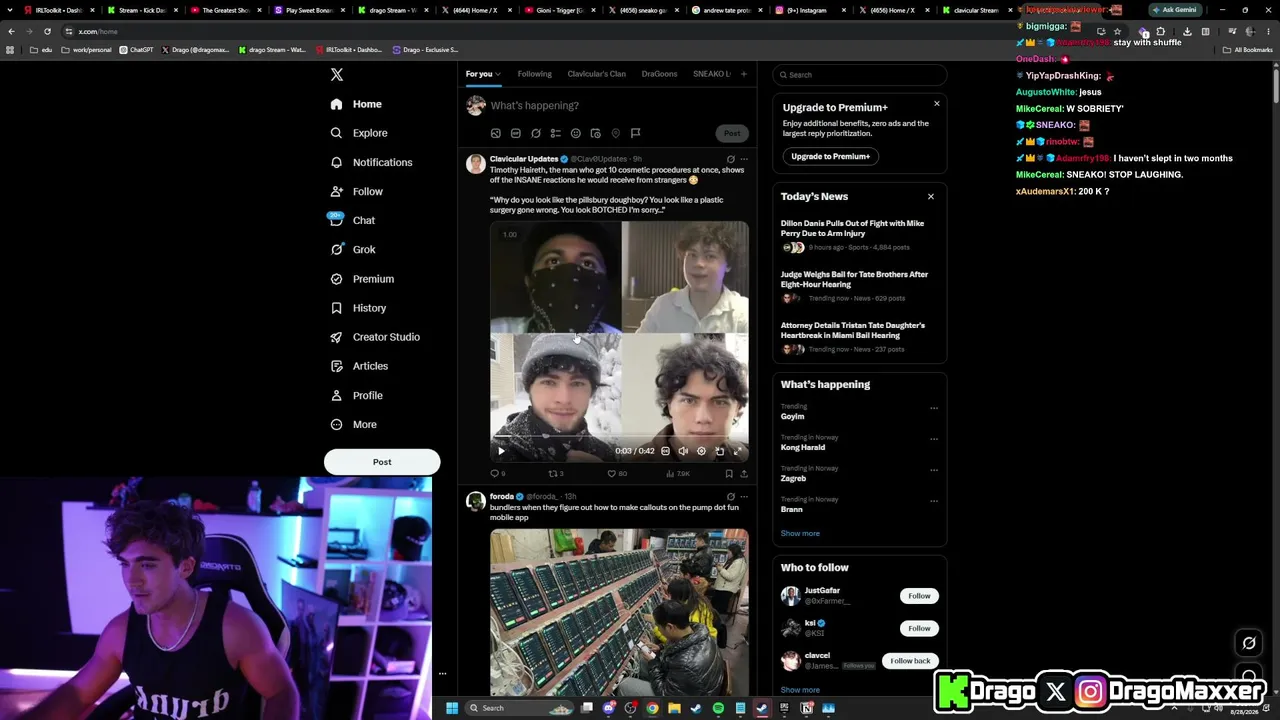
Task: Open Notifications in the sidebar
Action: tap(371, 162)
